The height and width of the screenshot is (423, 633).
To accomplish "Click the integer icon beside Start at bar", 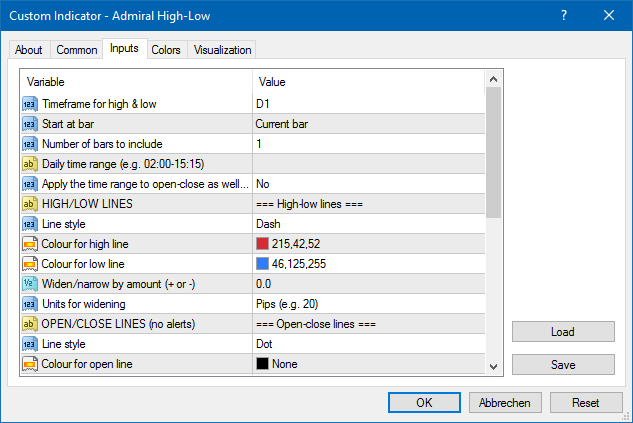I will point(30,124).
